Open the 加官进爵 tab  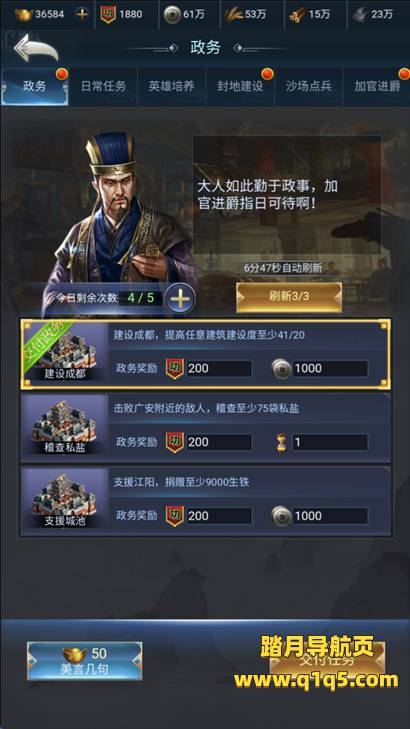377,87
